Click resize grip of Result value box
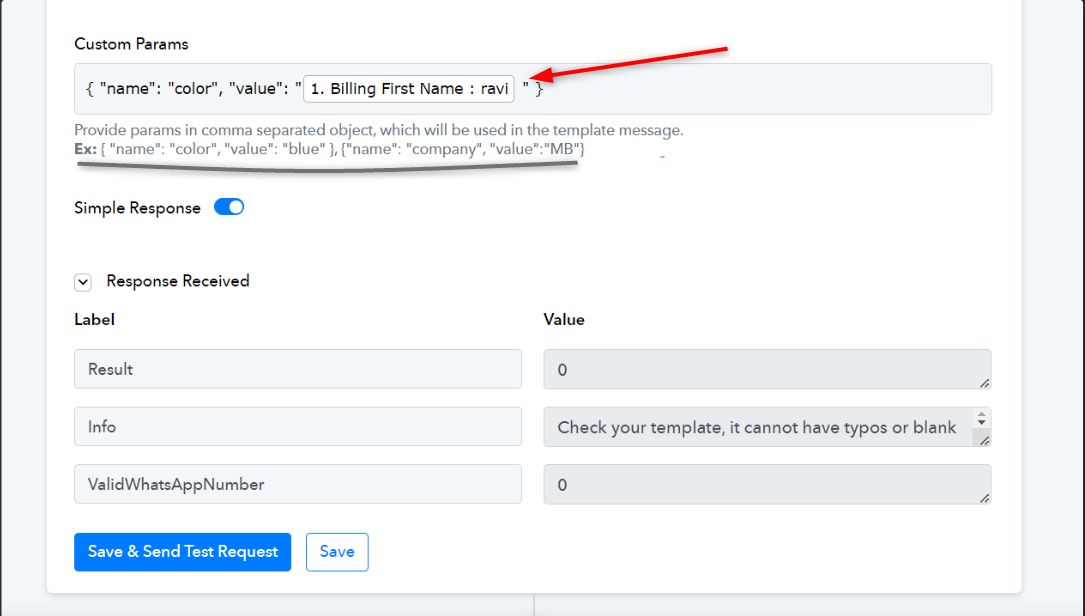The image size is (1085, 616). click(985, 383)
